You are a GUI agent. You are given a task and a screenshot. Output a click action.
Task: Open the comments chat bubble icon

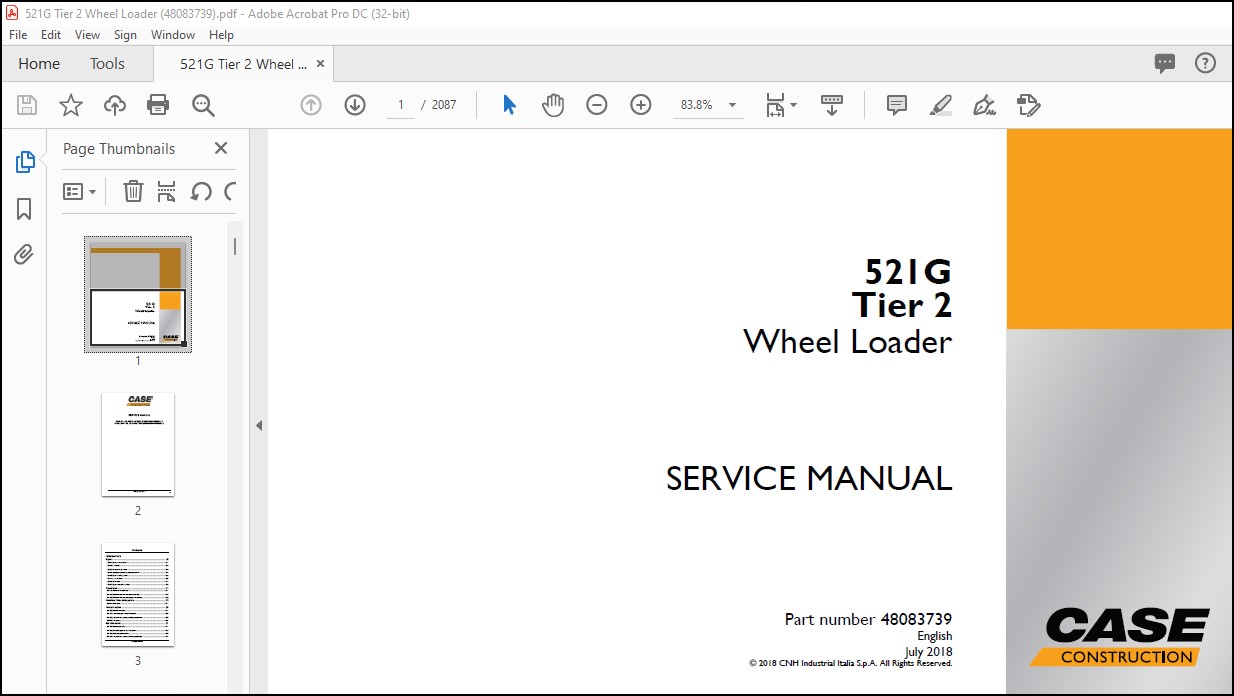pyautogui.click(x=1165, y=64)
